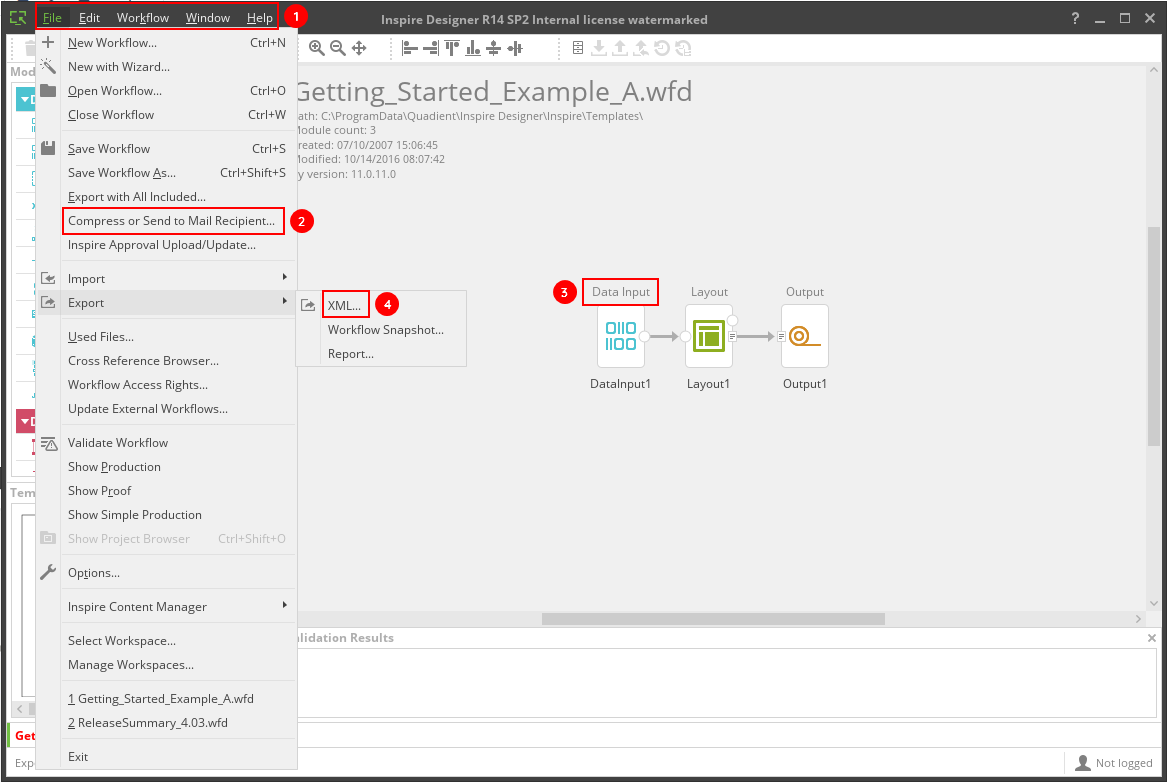
Task: Align selected modules to the bottom
Action: click(473, 48)
